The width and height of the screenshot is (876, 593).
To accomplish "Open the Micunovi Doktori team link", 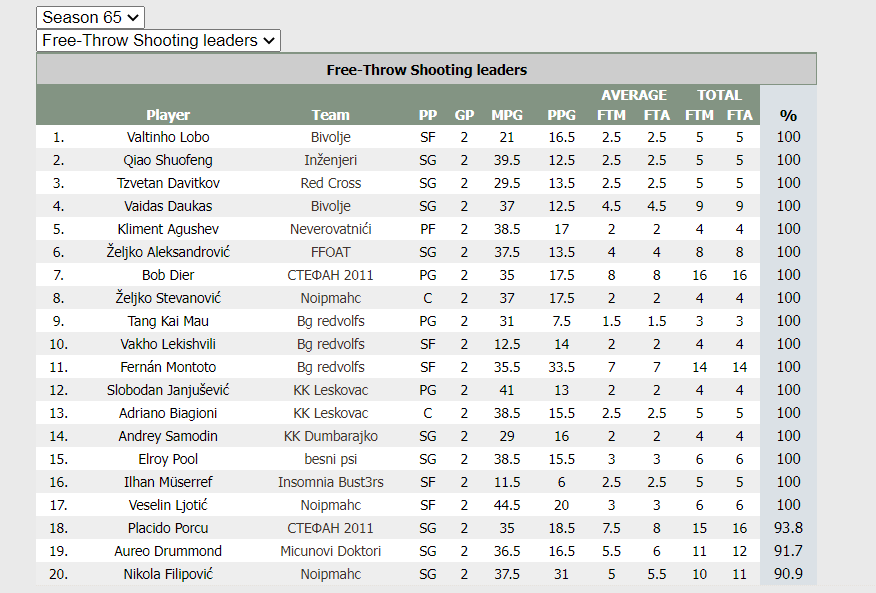I will pos(331,551).
